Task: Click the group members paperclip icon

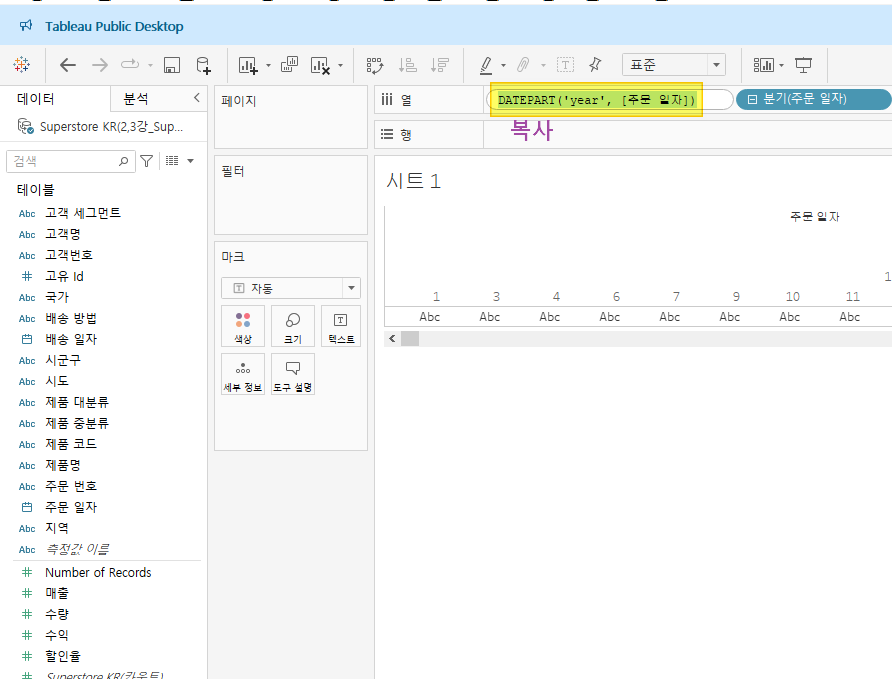Action: 523,65
